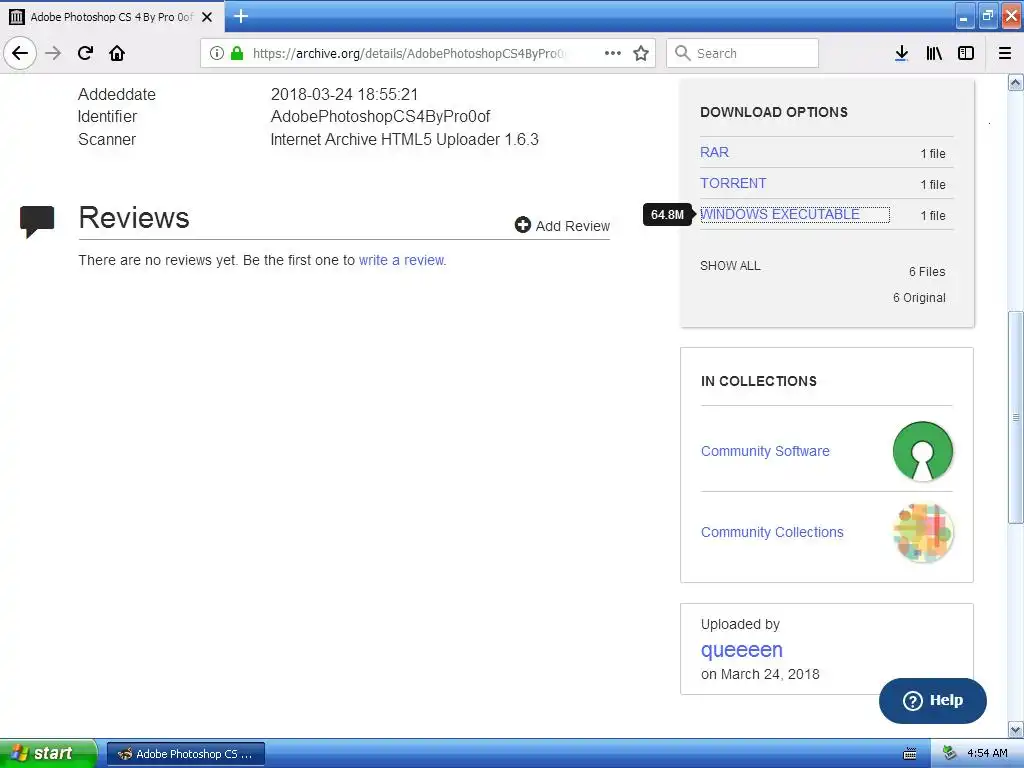
Task: Click the IN COLLECTIONS heading
Action: [x=758, y=381]
